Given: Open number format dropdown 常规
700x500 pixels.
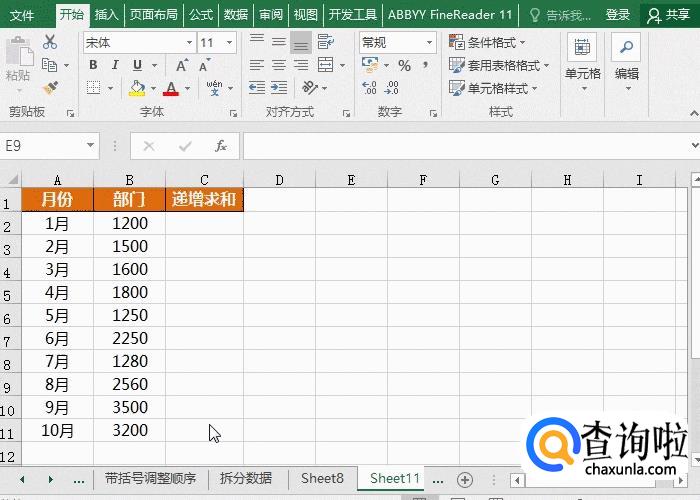Looking at the screenshot, I should coord(429,43).
